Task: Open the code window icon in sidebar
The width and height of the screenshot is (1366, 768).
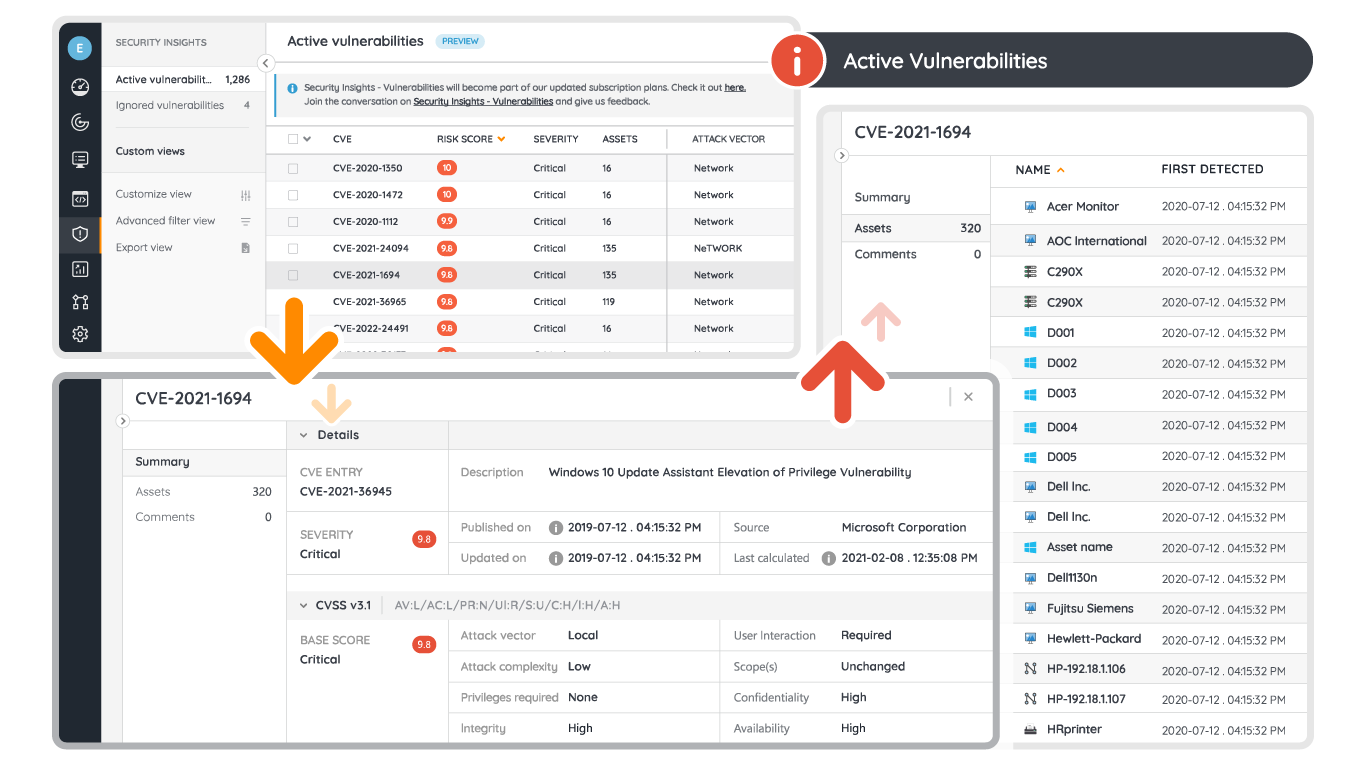Action: click(x=80, y=198)
